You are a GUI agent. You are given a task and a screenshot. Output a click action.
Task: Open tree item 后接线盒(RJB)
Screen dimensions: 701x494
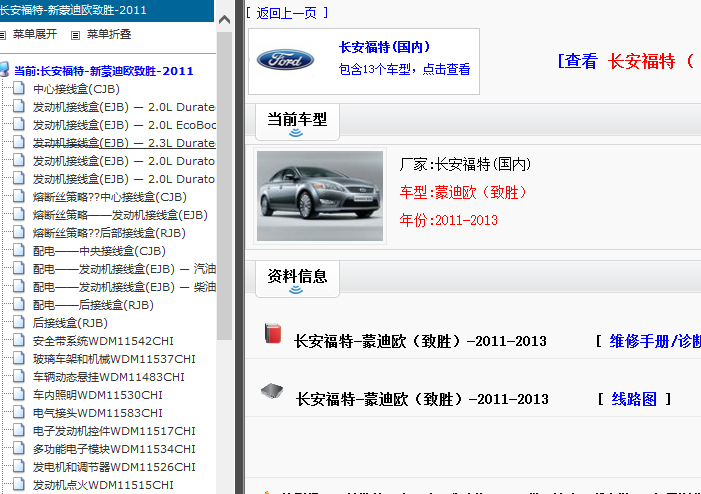tap(70, 323)
